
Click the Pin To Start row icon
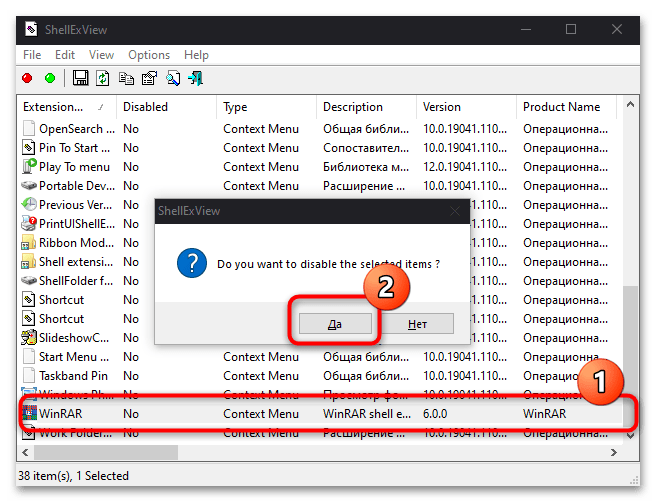tap(28, 148)
